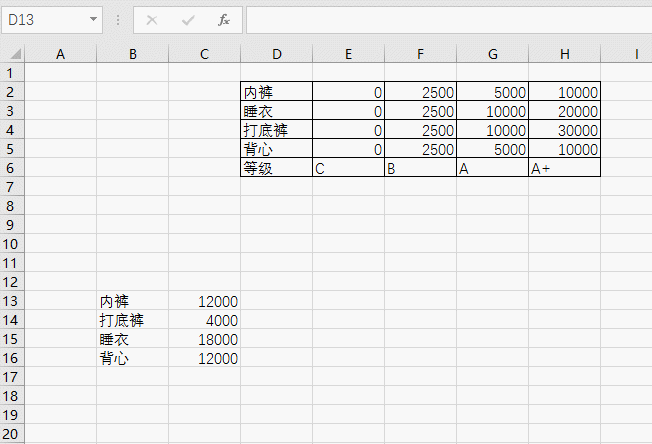652x444 pixels.
Task: Select row 2 header
Action: tap(12, 92)
